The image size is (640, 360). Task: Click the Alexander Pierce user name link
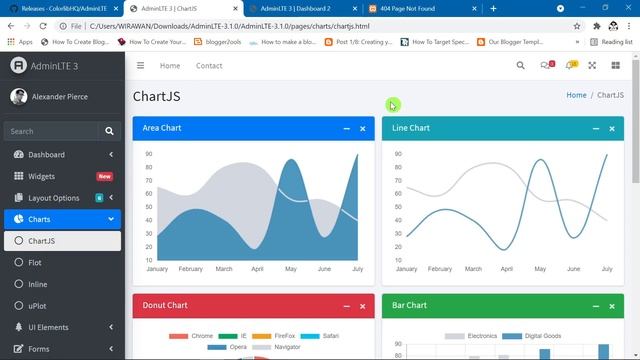point(60,97)
